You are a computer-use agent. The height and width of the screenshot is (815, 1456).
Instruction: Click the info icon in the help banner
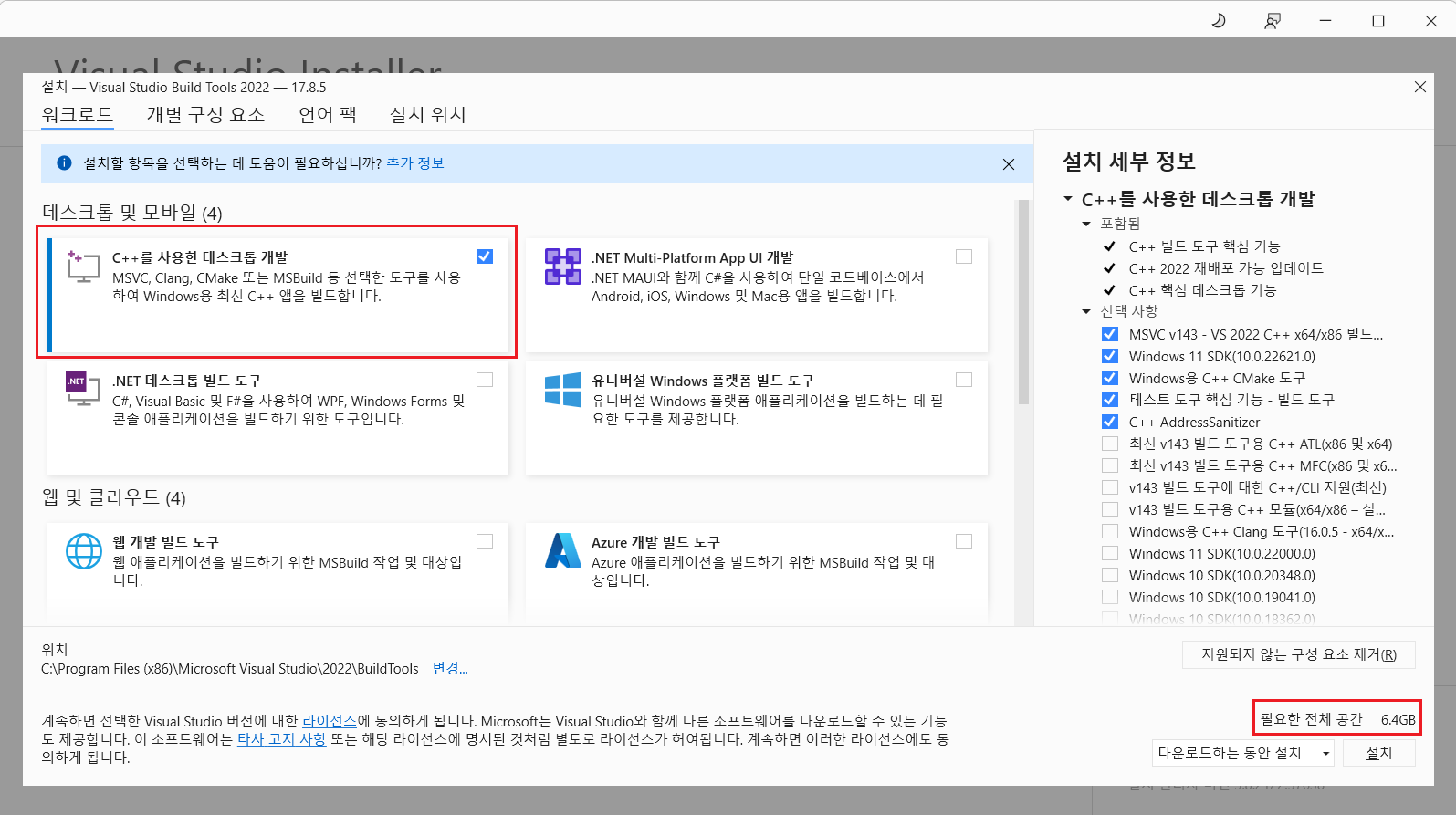pos(64,163)
